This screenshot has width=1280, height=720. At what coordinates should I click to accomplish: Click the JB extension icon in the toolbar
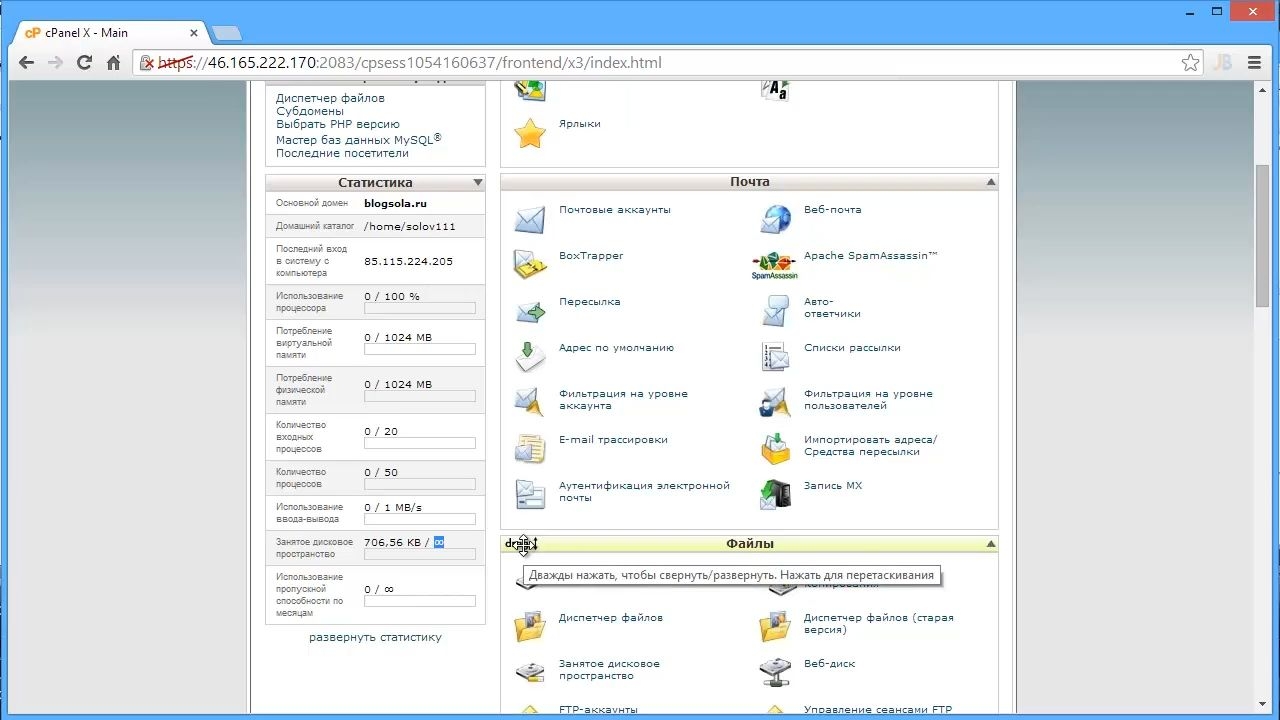pyautogui.click(x=1222, y=63)
